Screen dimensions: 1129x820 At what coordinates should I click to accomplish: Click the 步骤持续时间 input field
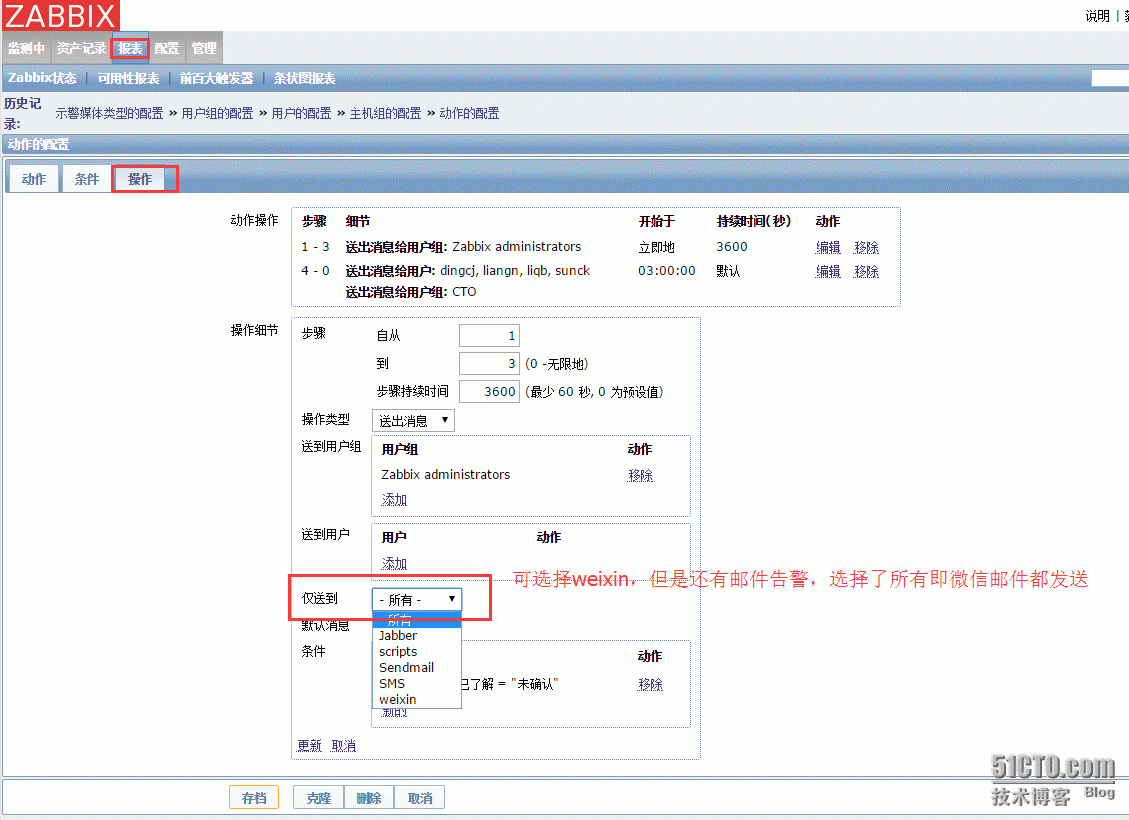pos(489,392)
